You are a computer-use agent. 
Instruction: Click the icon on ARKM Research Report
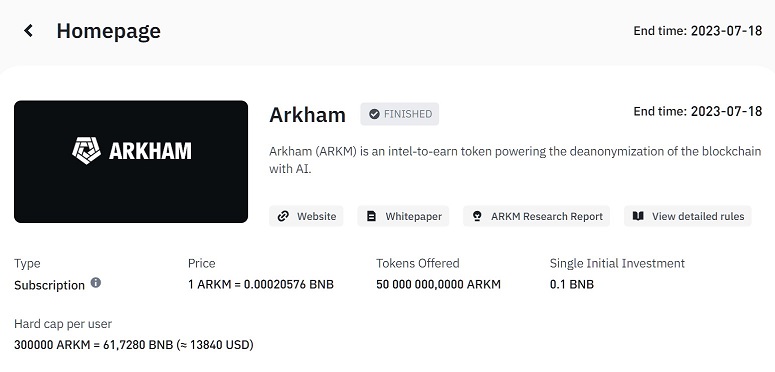(x=477, y=216)
